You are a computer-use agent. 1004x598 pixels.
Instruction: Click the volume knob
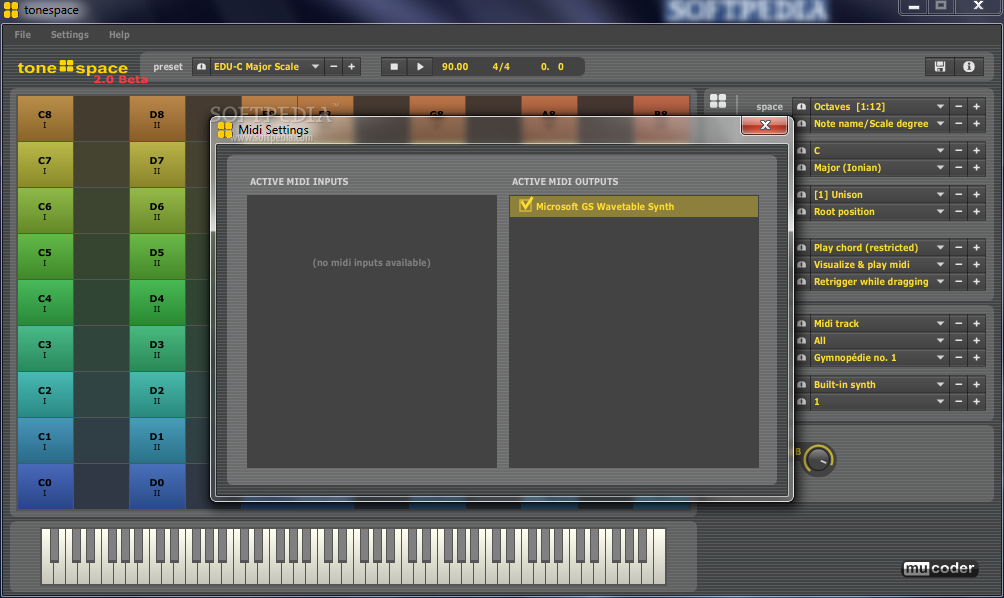tap(819, 460)
